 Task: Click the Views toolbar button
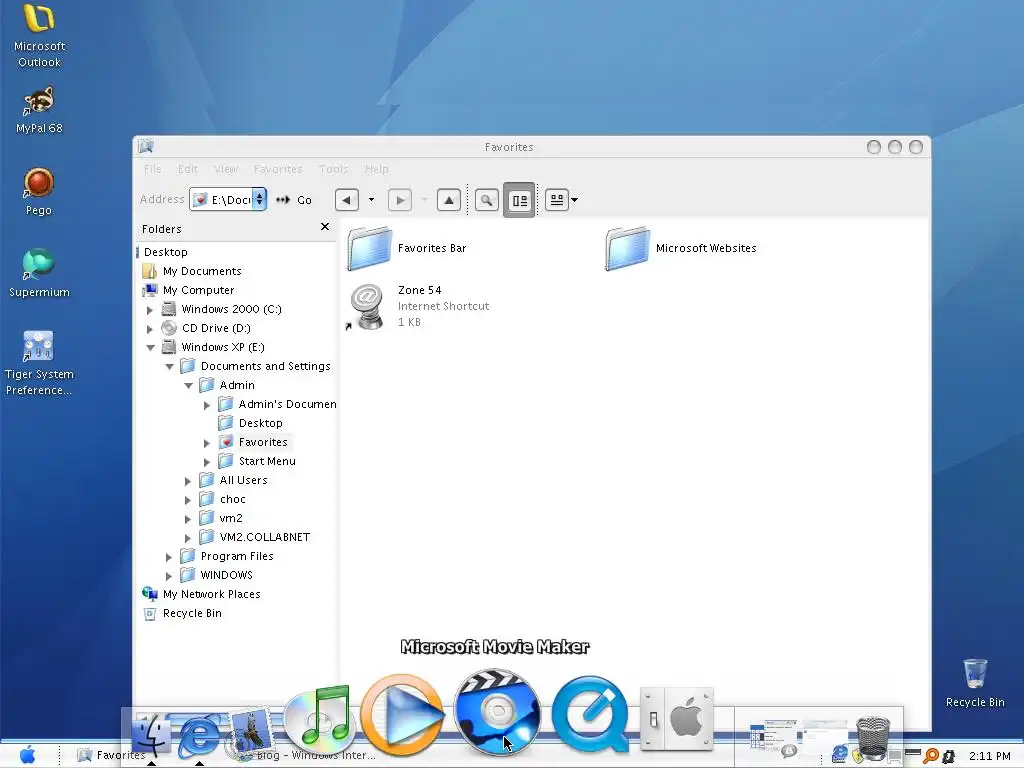(x=556, y=200)
